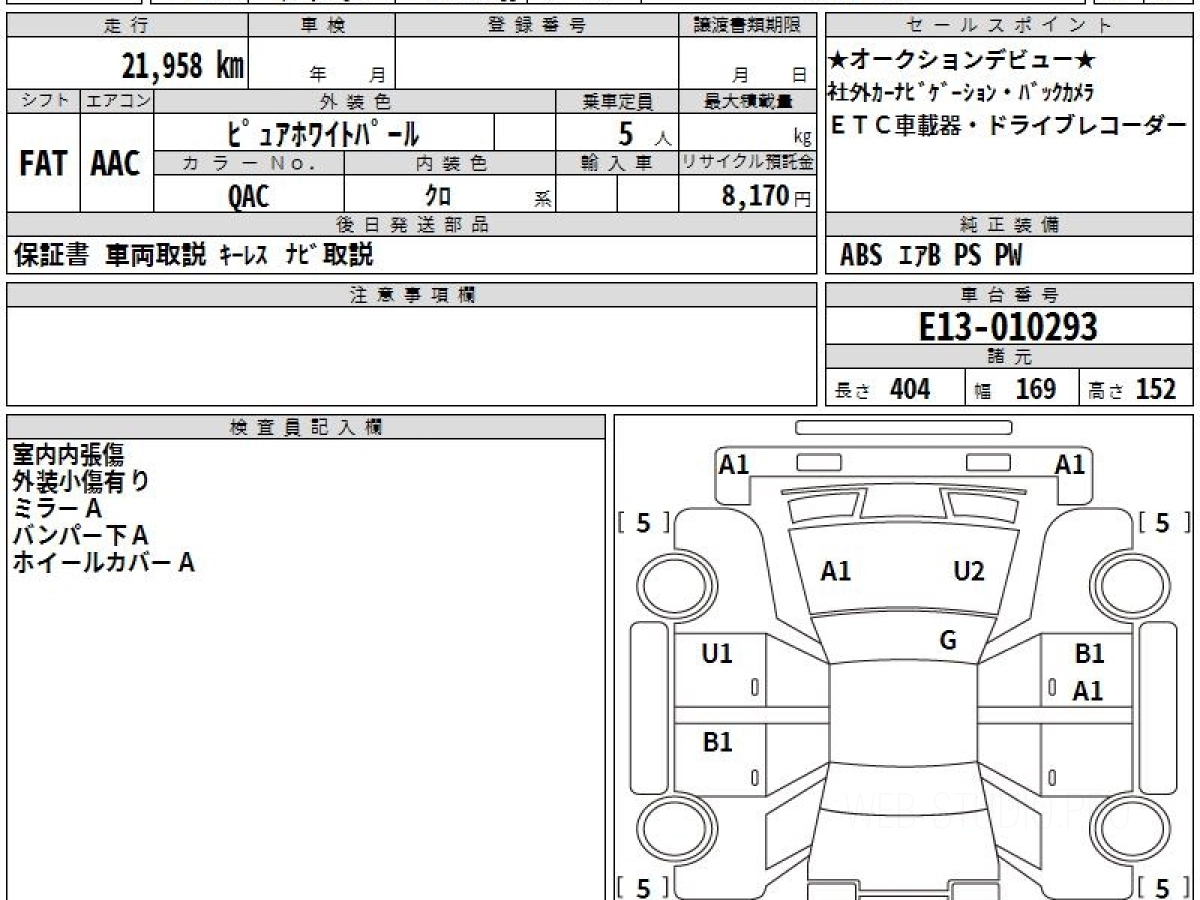Click the AAC air conditioner value
1200x900 pixels.
click(116, 165)
